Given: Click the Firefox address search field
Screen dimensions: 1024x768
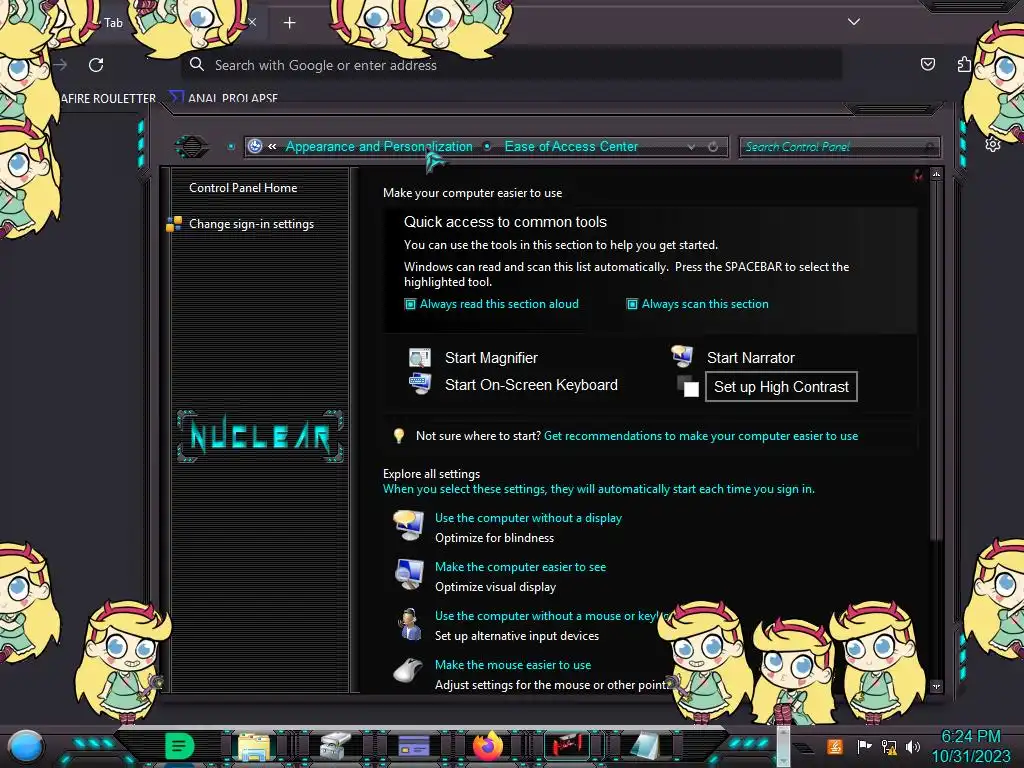Looking at the screenshot, I should pyautogui.click(x=511, y=65).
